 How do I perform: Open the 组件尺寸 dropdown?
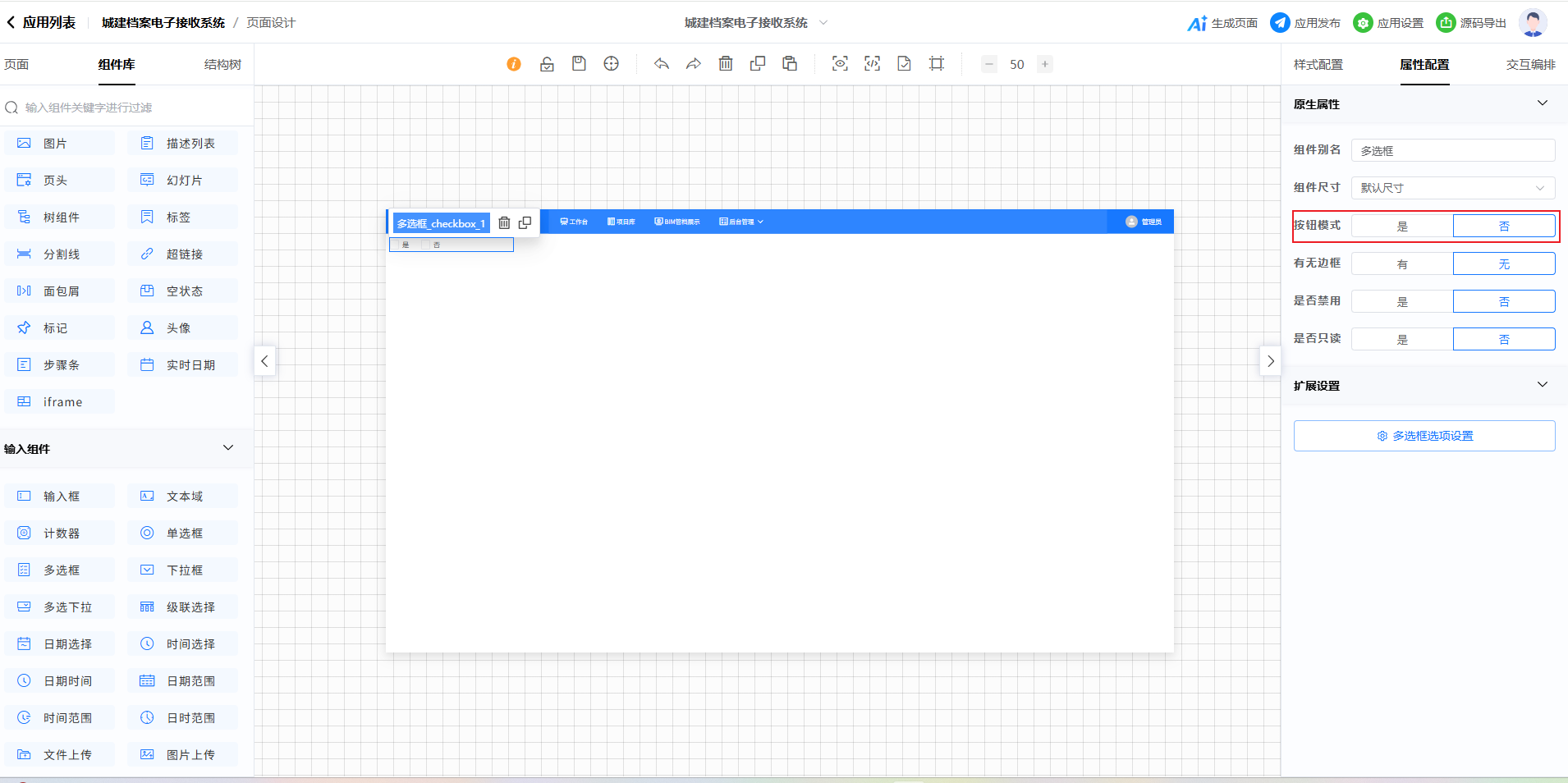tap(1452, 188)
